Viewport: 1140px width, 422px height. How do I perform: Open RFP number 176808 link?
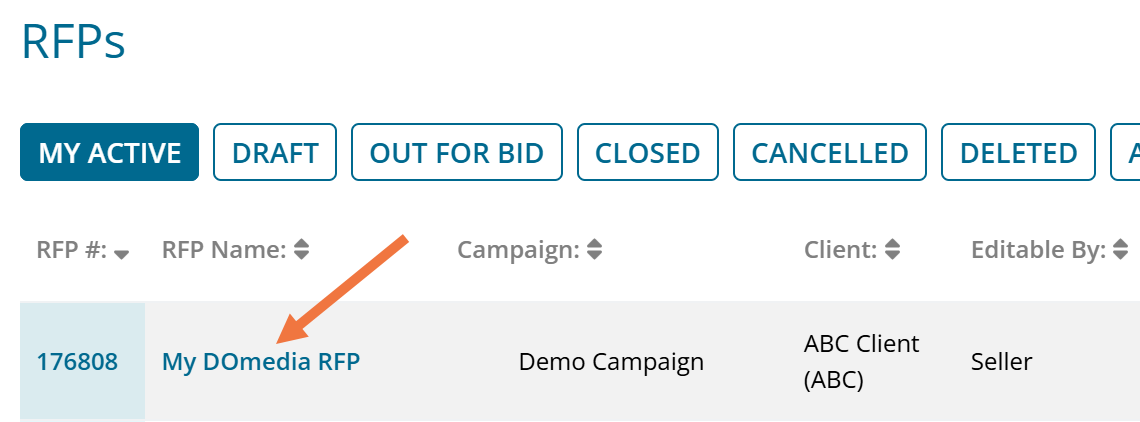pyautogui.click(x=77, y=361)
